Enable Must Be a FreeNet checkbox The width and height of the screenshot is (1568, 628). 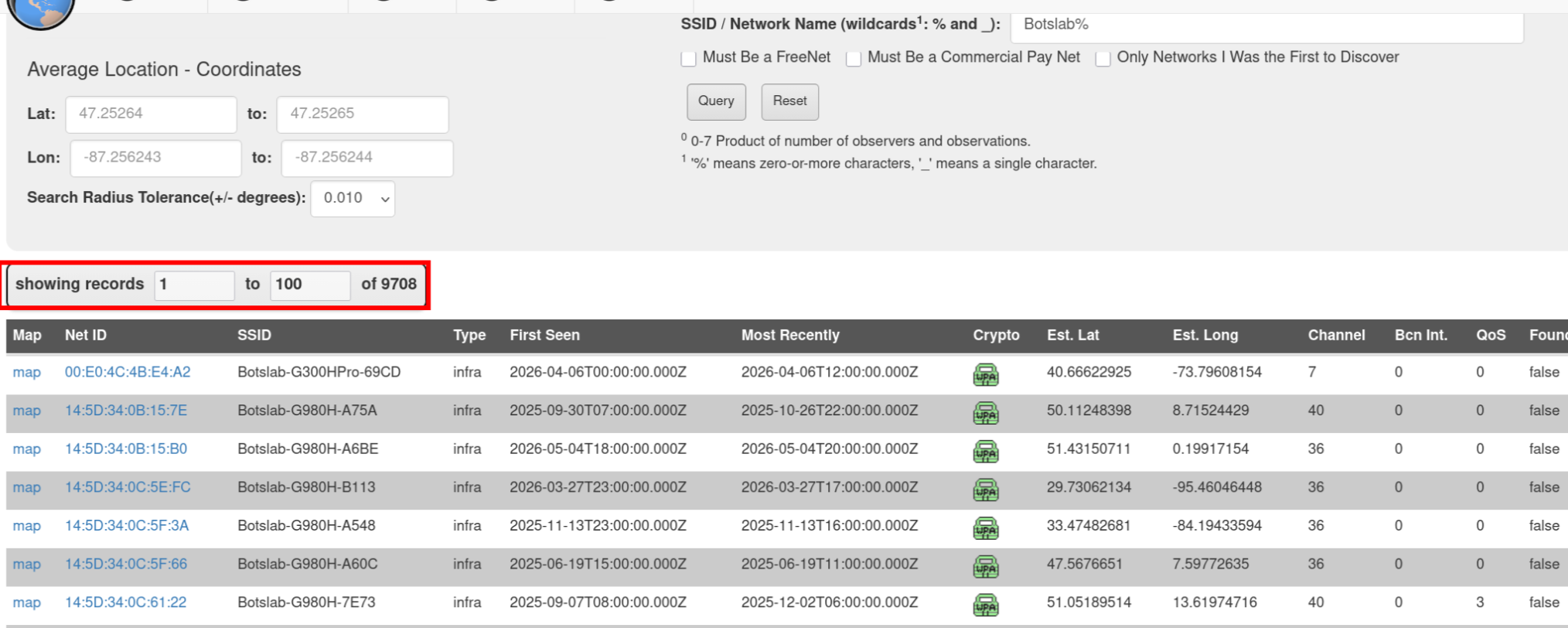coord(689,59)
